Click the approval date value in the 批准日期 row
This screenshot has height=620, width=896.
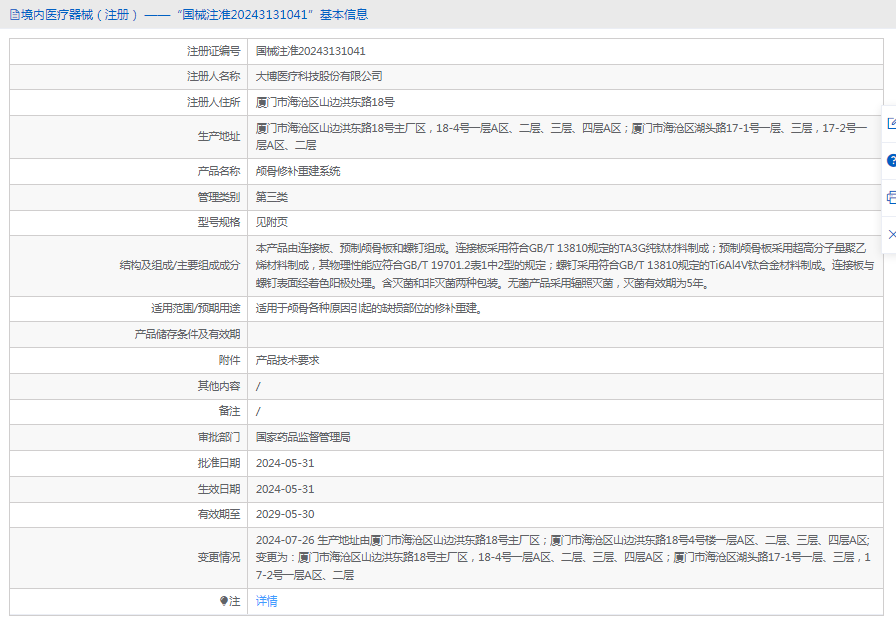[285, 463]
